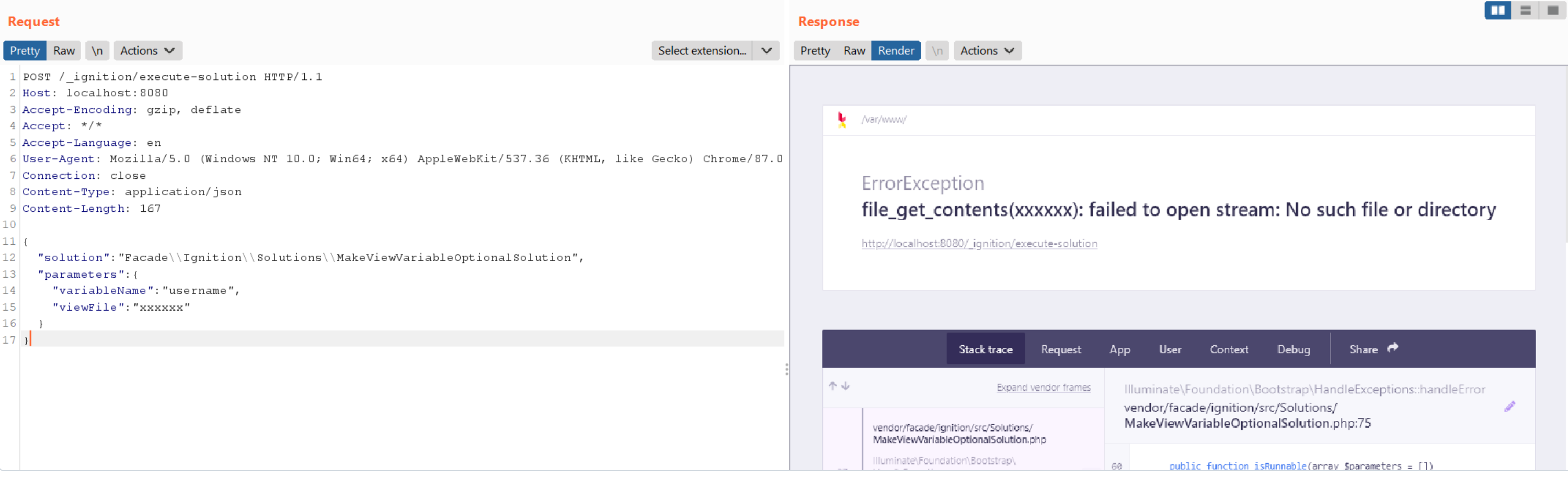The image size is (1568, 477).
Task: Open the Debug tab in Ignition
Action: click(x=1294, y=349)
